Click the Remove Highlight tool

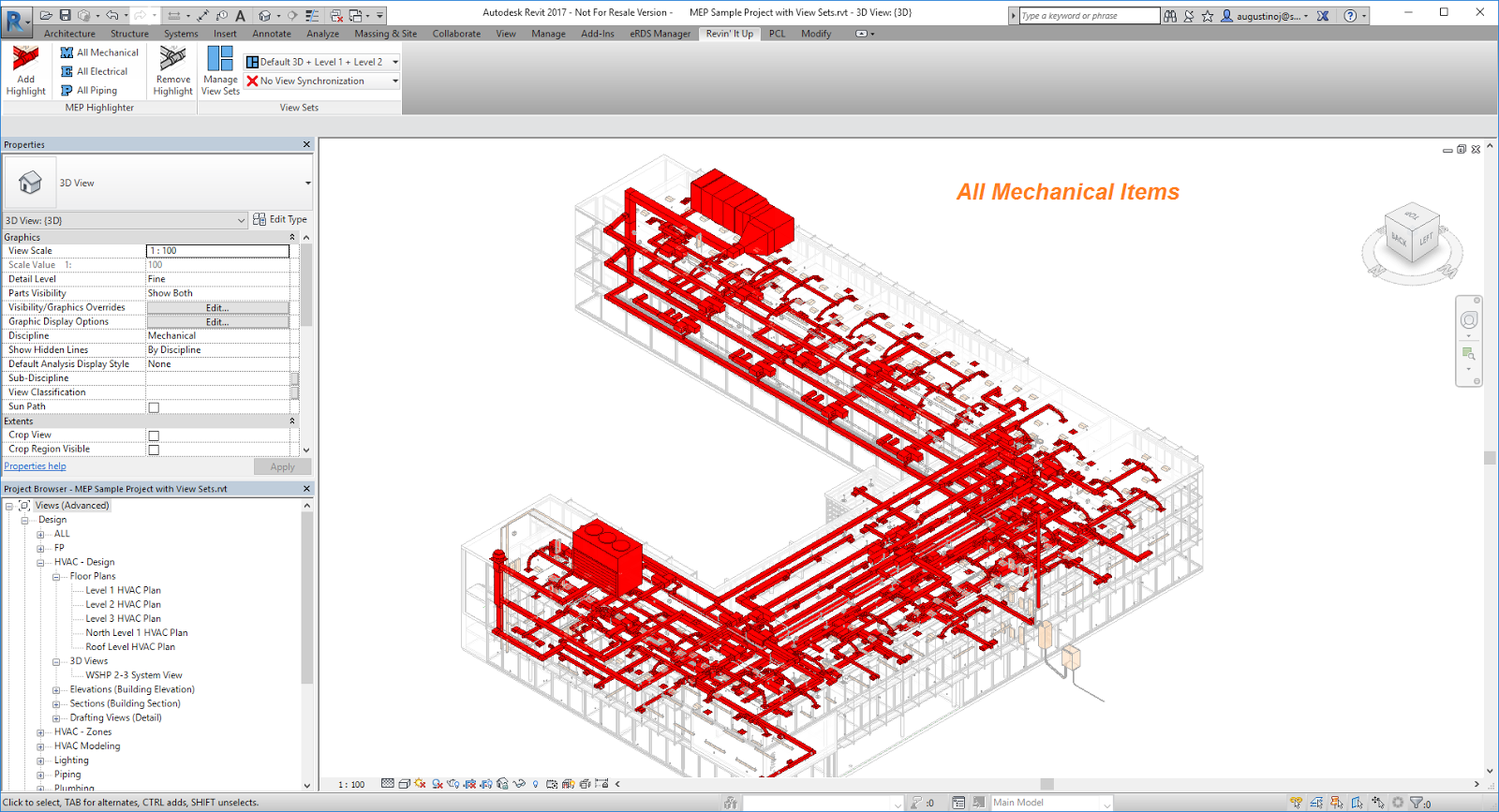tap(173, 71)
